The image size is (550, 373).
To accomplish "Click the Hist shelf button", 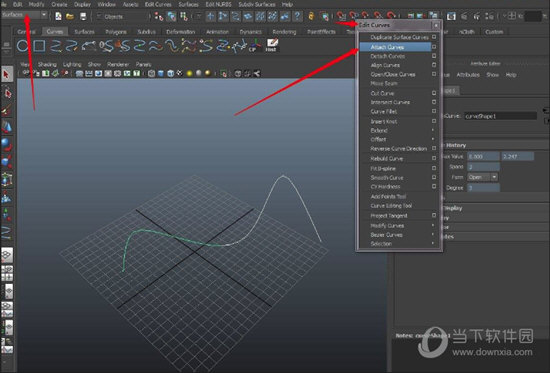I will click(x=271, y=45).
